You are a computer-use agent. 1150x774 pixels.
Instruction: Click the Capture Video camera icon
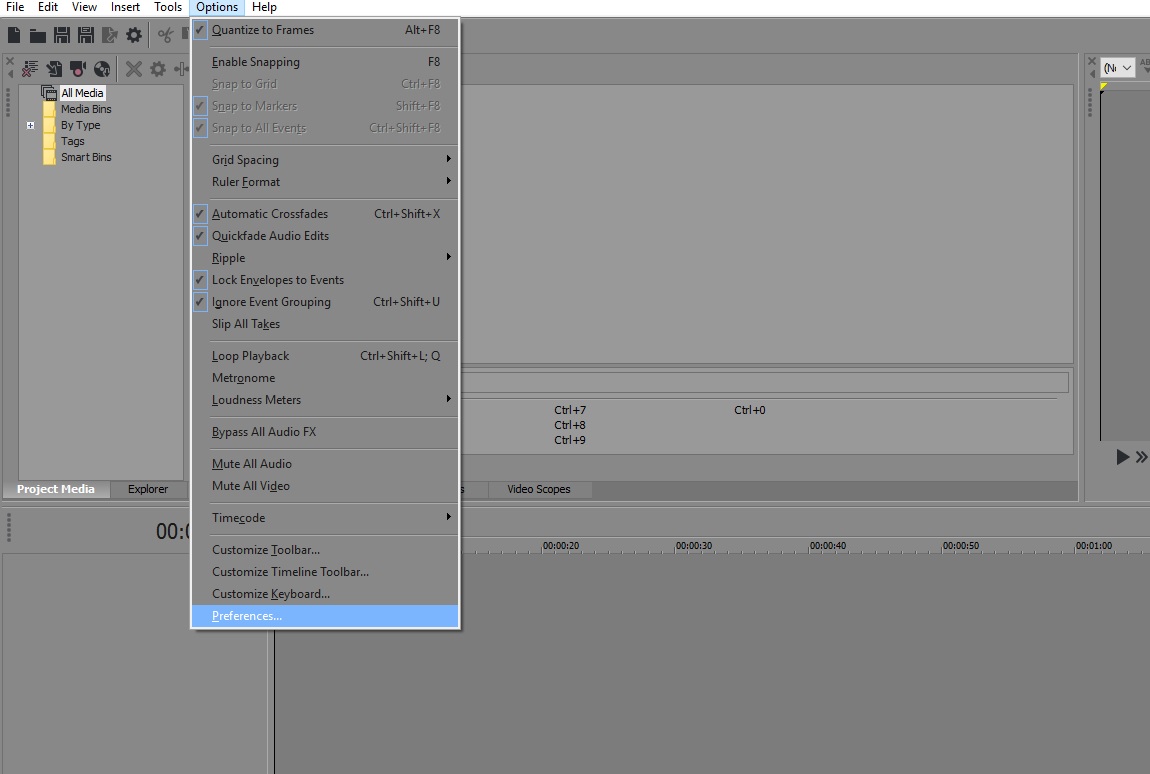pyautogui.click(x=78, y=69)
